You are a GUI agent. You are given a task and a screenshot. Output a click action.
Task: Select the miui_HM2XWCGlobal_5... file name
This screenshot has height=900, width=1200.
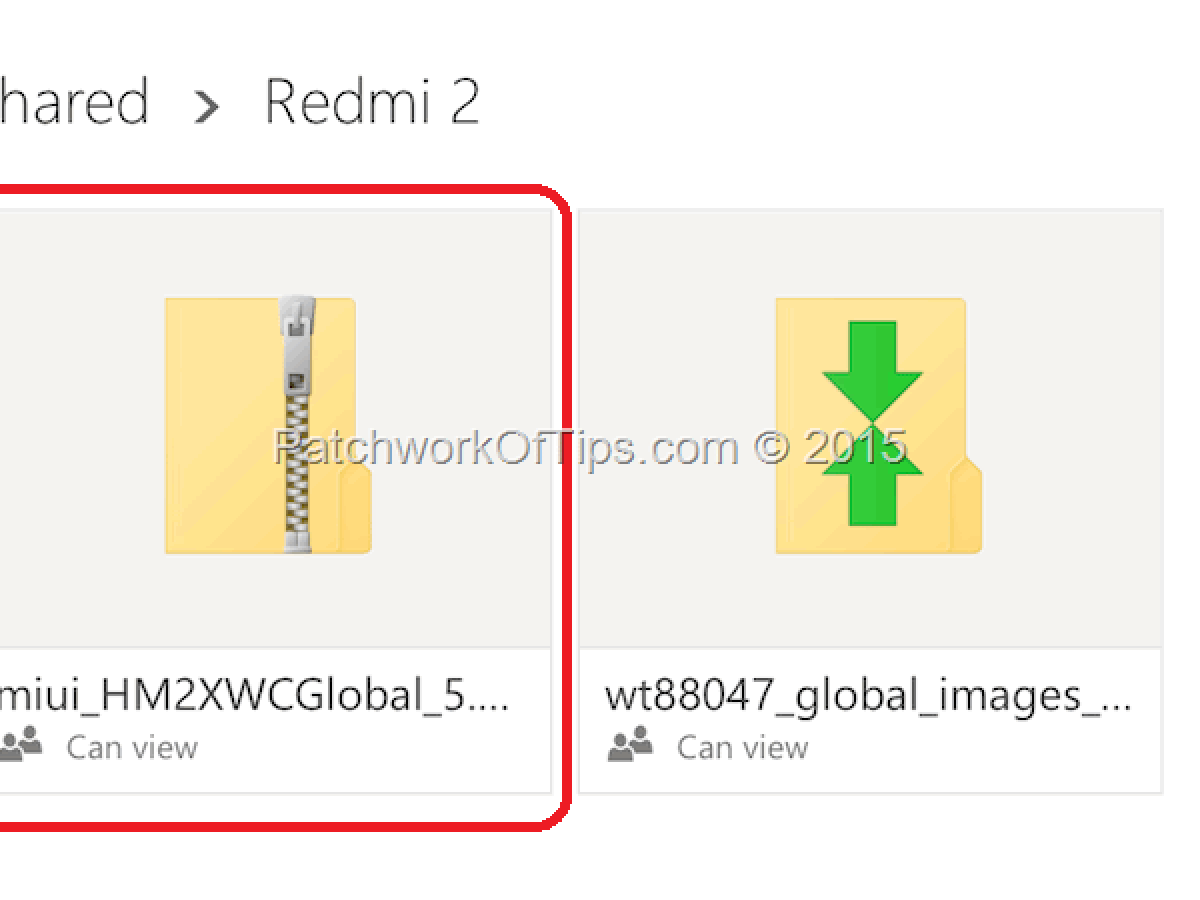tap(256, 695)
